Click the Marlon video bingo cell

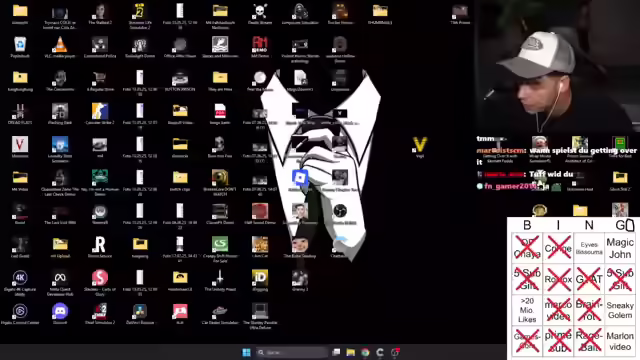coord(620,341)
